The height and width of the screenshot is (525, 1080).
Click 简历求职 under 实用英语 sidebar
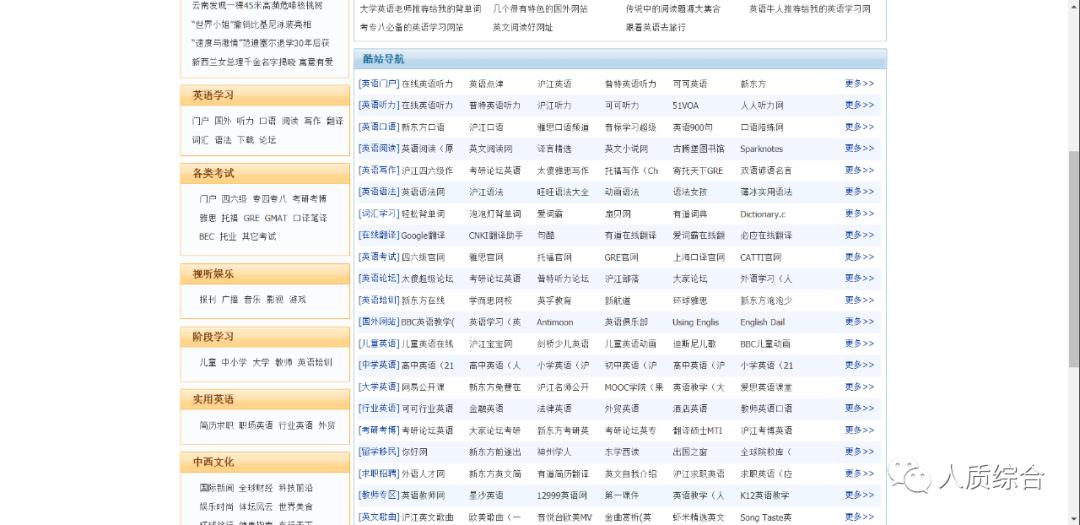tap(216, 426)
